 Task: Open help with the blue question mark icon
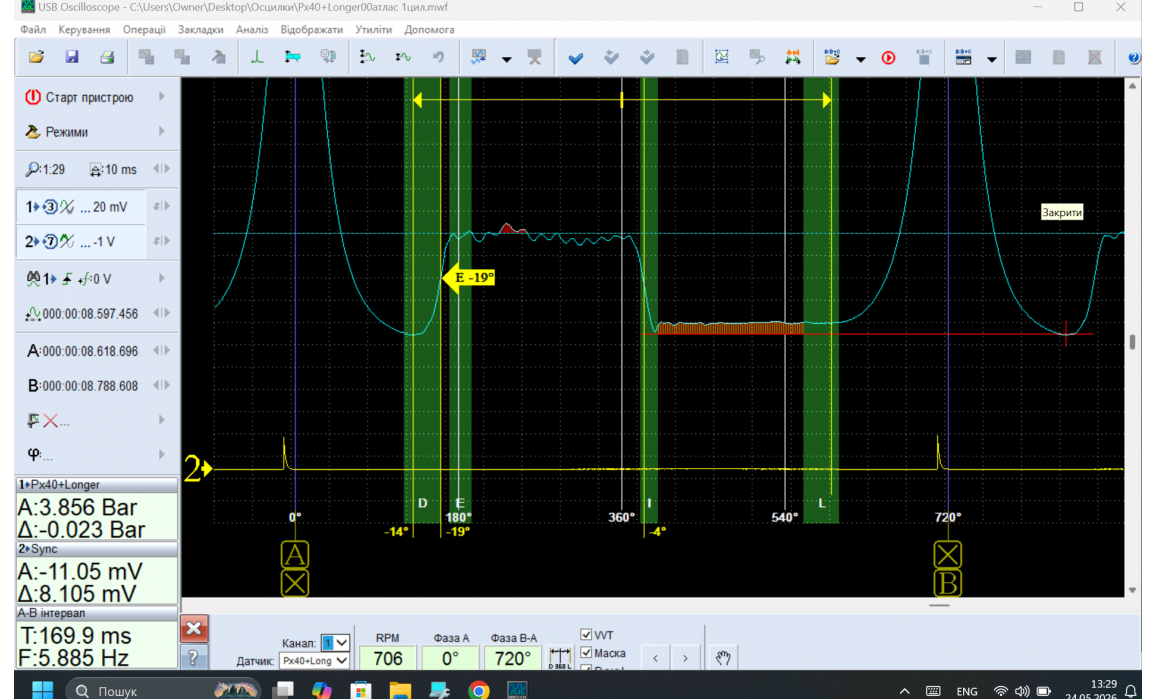[1134, 58]
